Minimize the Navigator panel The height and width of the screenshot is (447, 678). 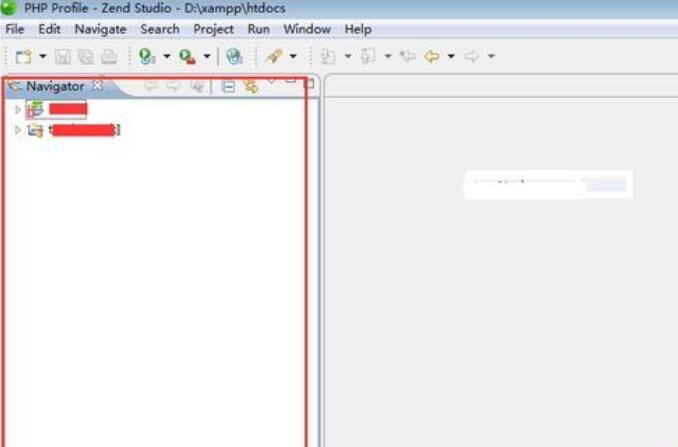pyautogui.click(x=291, y=81)
